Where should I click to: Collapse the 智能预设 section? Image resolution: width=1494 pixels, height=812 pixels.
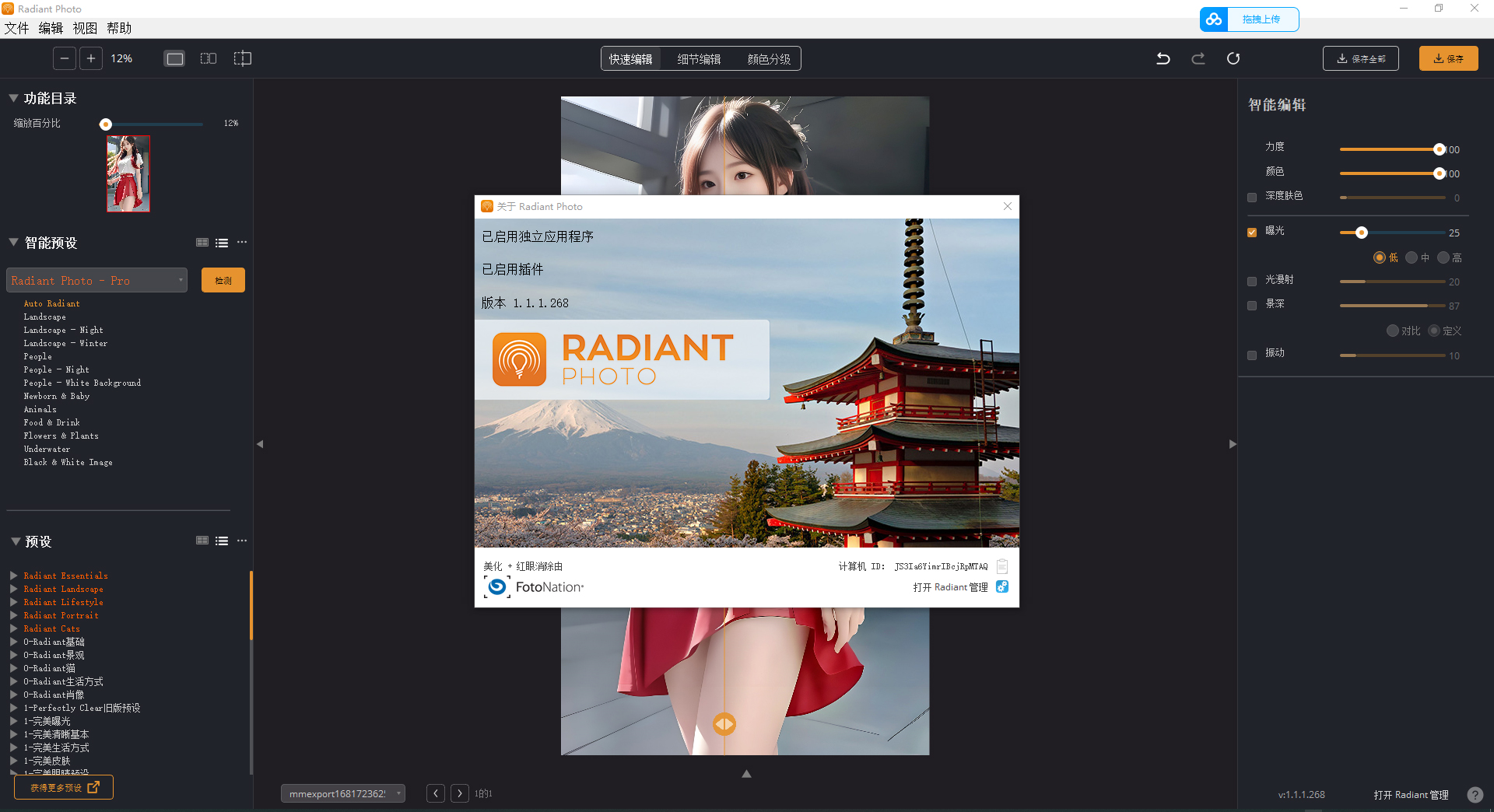tap(13, 243)
